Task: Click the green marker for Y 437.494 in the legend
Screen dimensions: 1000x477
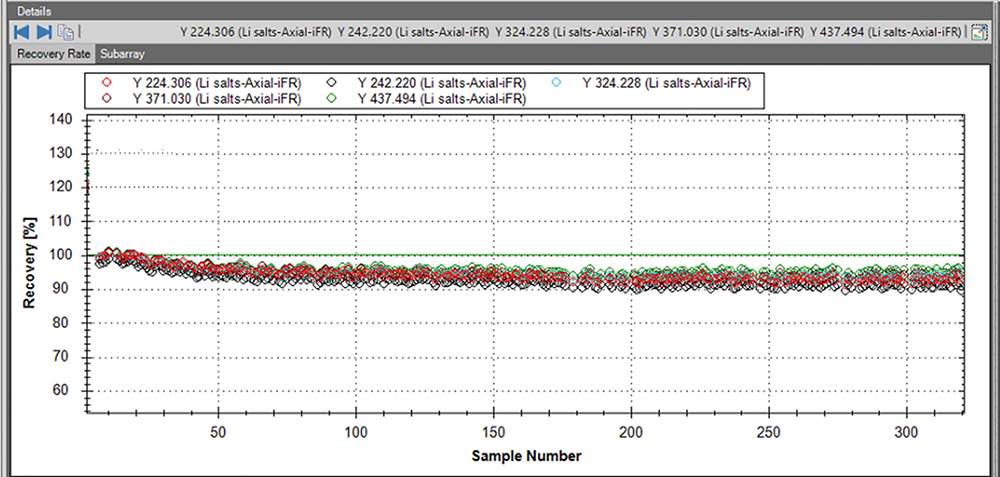Action: 331,98
